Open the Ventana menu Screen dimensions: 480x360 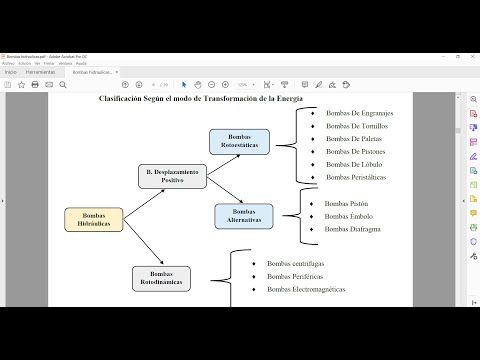click(x=65, y=63)
